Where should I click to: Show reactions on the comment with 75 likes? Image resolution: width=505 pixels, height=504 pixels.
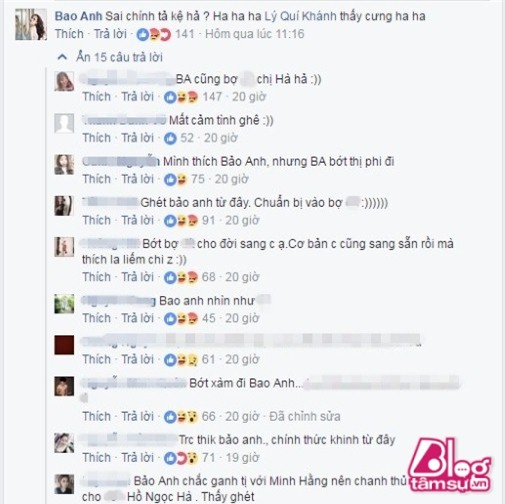(x=175, y=179)
